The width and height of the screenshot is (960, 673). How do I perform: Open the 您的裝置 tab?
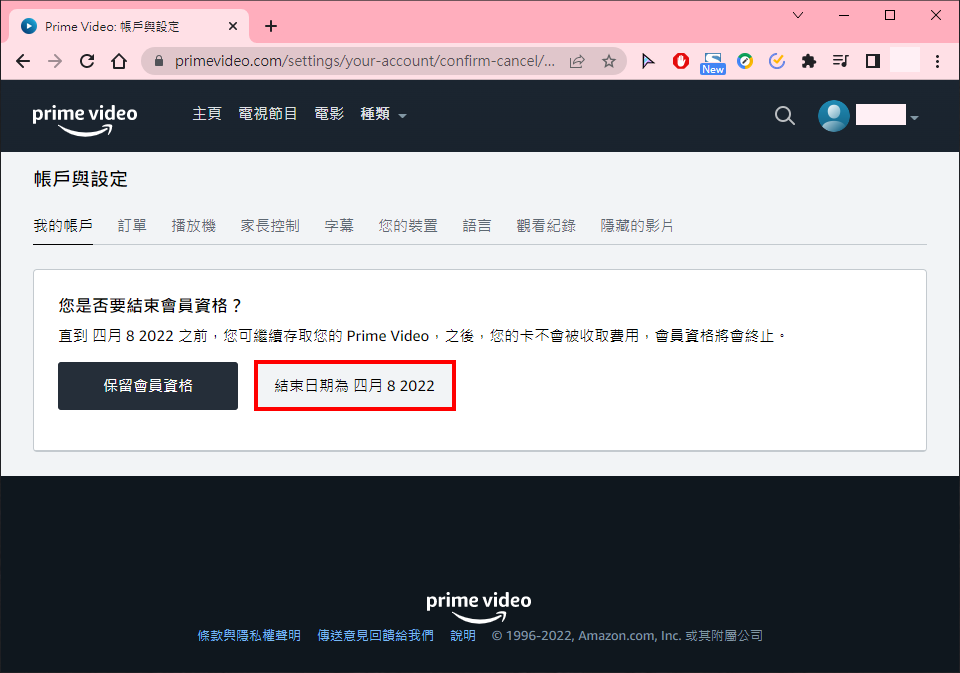point(408,226)
